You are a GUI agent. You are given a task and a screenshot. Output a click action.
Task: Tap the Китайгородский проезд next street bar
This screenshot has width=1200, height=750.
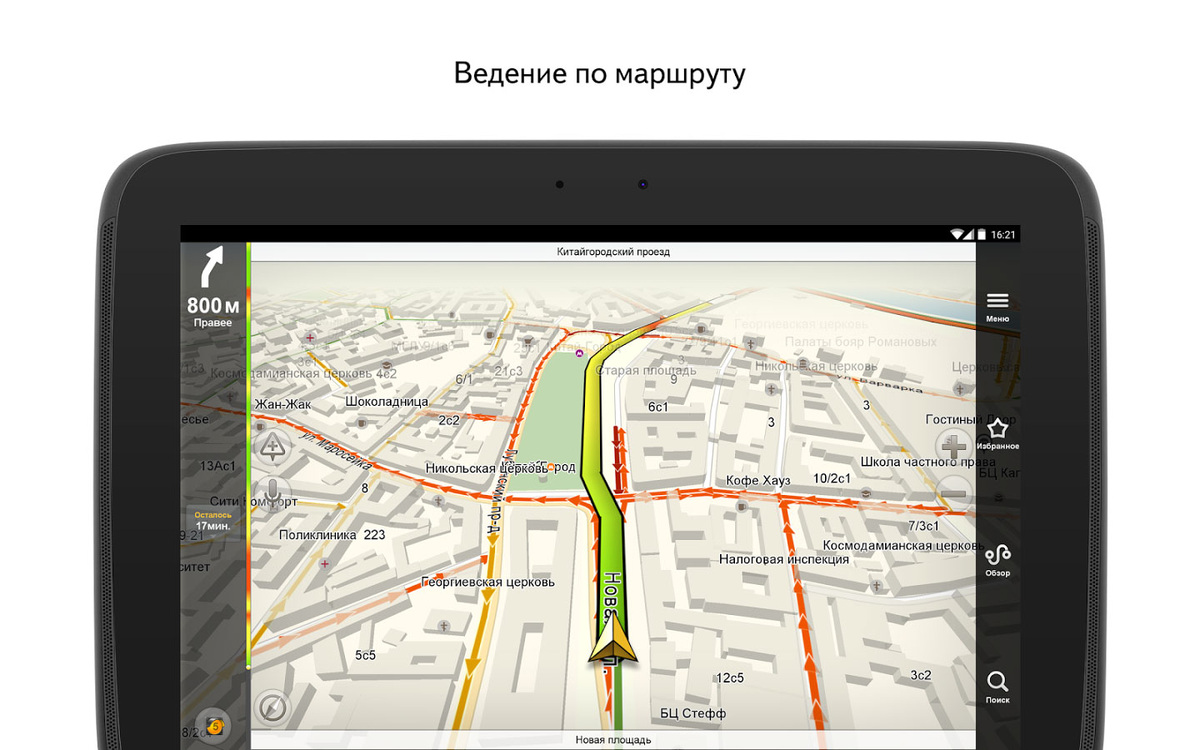[x=613, y=252]
